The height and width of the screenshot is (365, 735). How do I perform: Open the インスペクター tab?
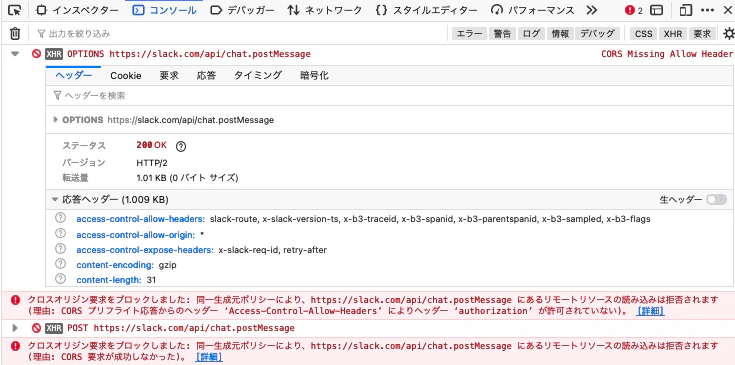tap(77, 10)
